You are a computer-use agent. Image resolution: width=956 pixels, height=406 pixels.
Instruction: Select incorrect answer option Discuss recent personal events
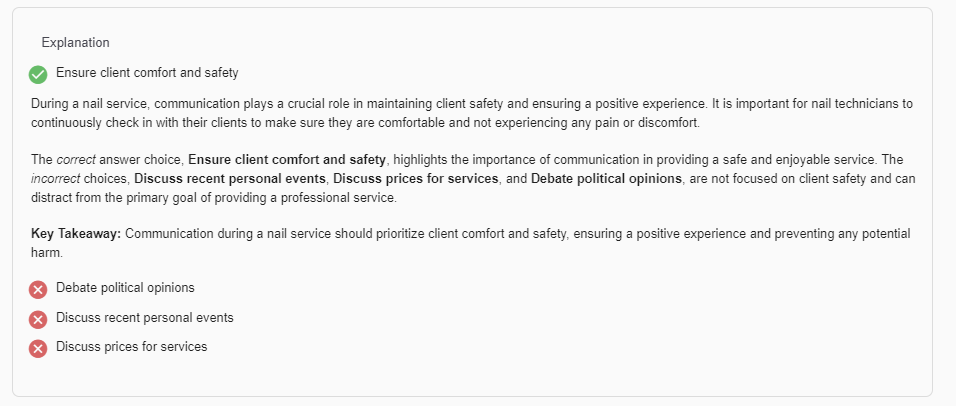(144, 318)
